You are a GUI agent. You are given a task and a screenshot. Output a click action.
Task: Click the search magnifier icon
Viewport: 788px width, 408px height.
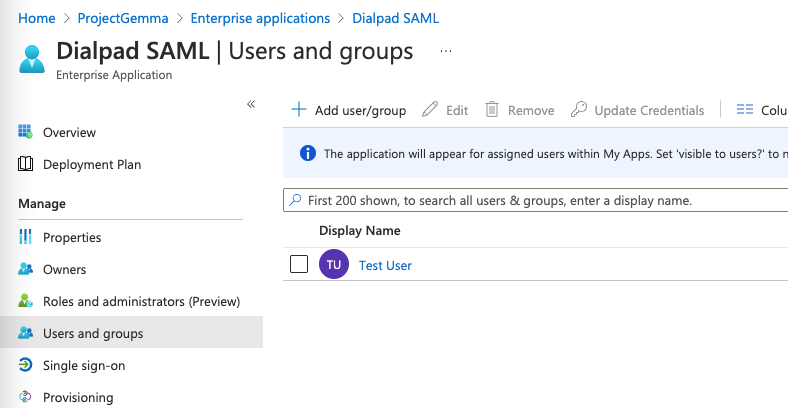coord(295,200)
